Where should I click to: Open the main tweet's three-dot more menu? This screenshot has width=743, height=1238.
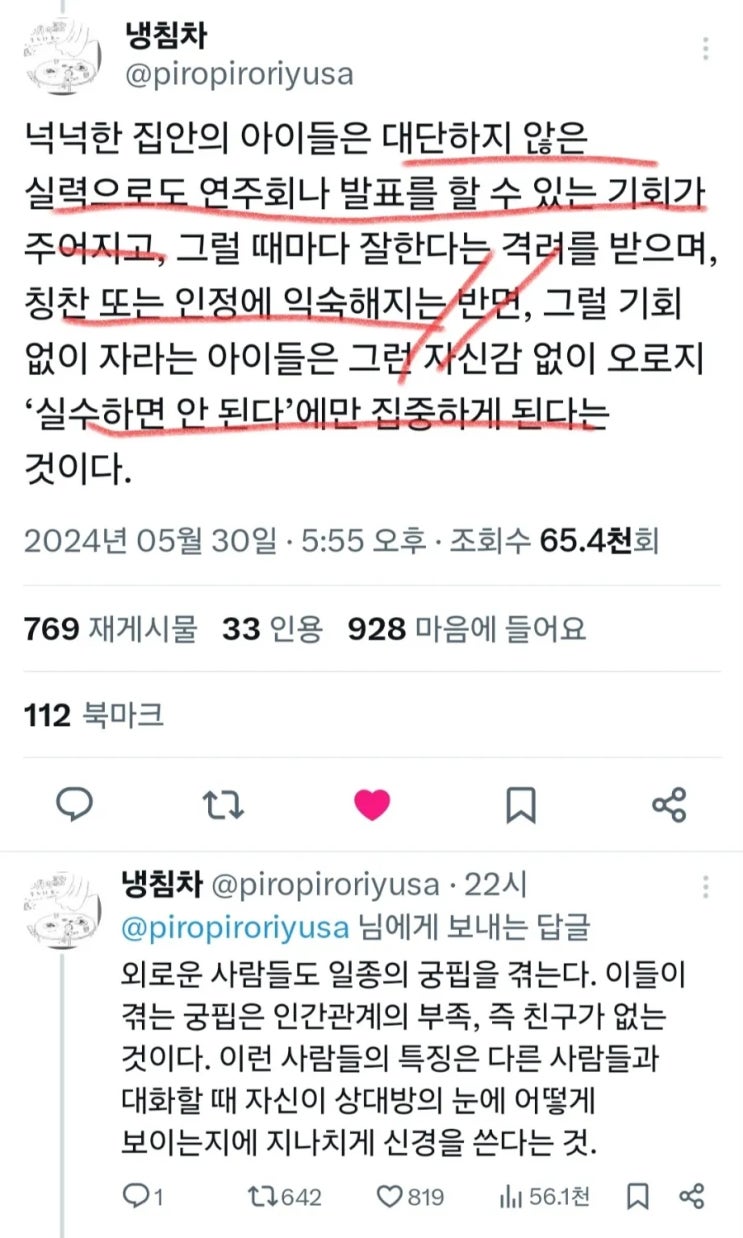pos(707,49)
